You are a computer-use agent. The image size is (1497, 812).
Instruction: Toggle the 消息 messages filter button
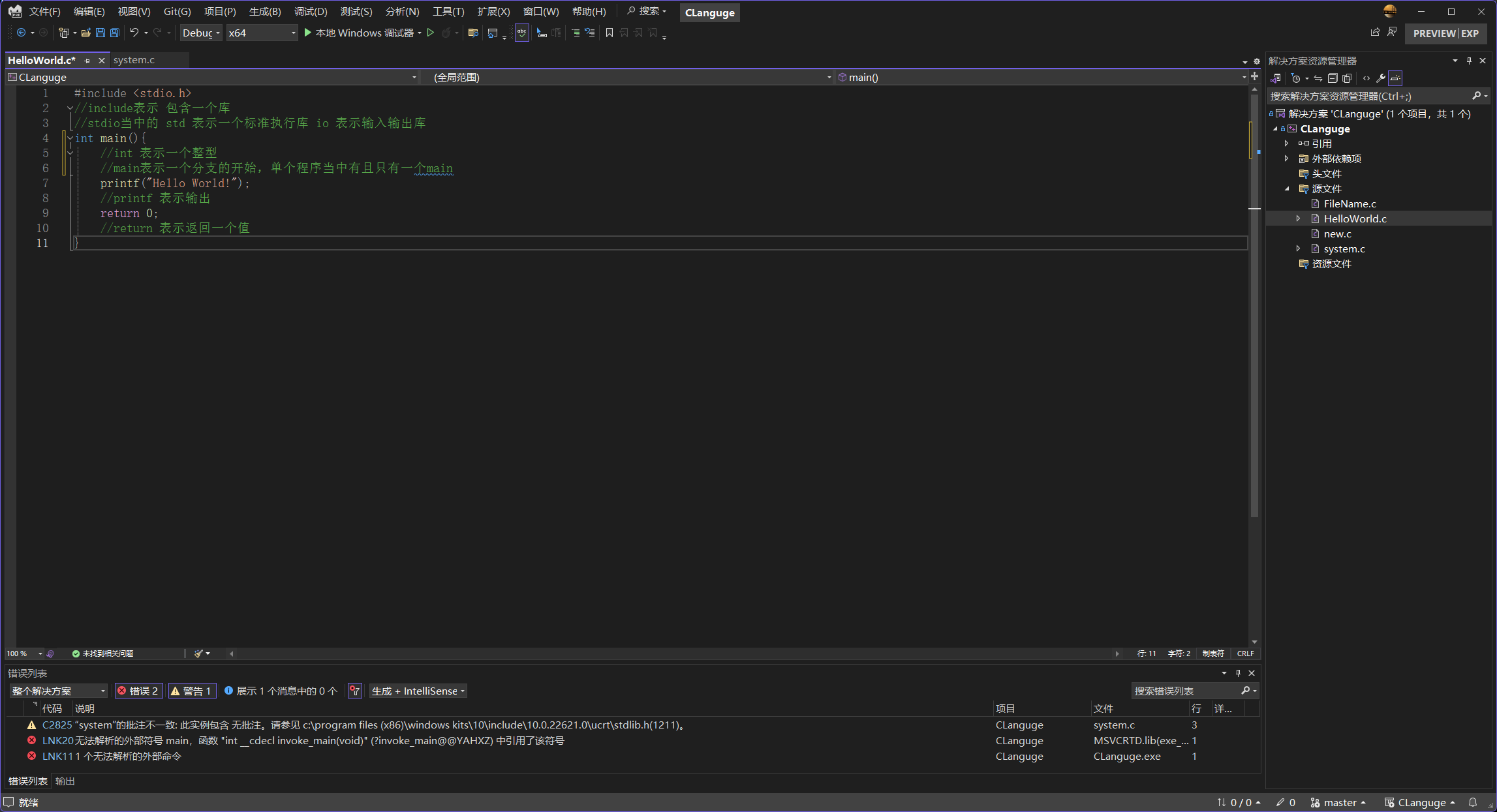(x=281, y=691)
